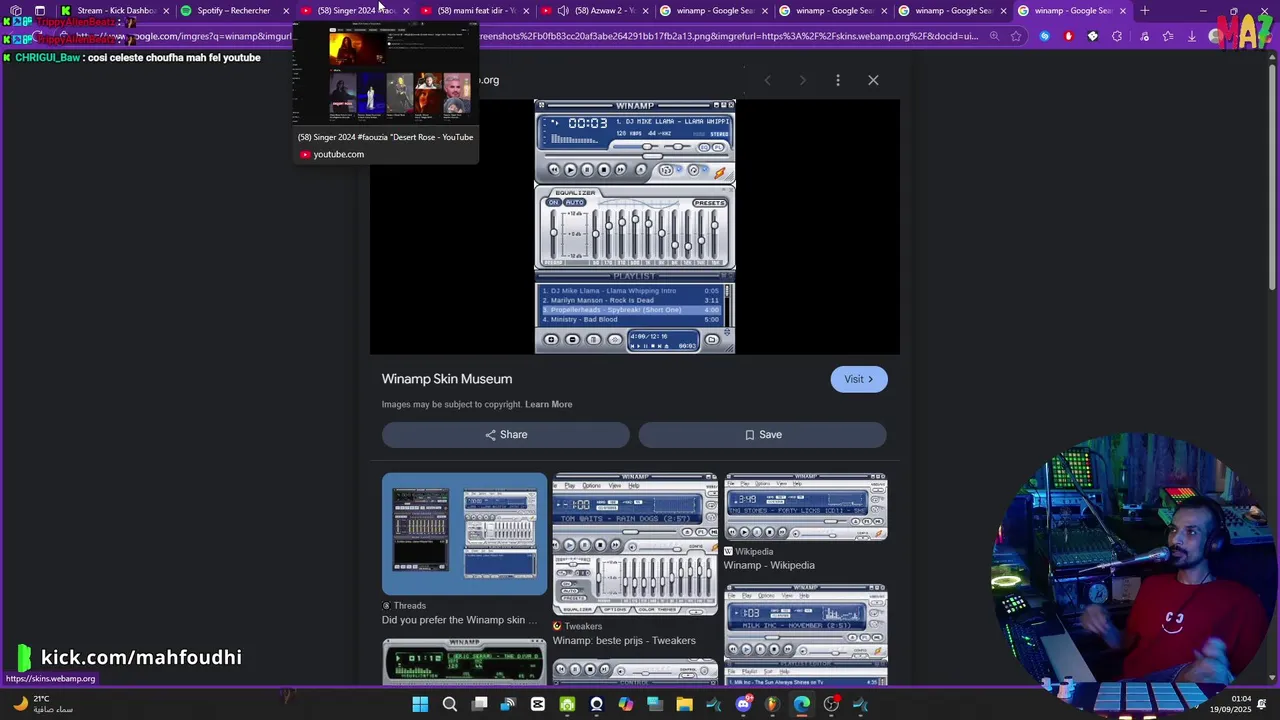Open the Threads Winamp skin thumbnail
This screenshot has width=1280, height=720.
tap(465, 534)
